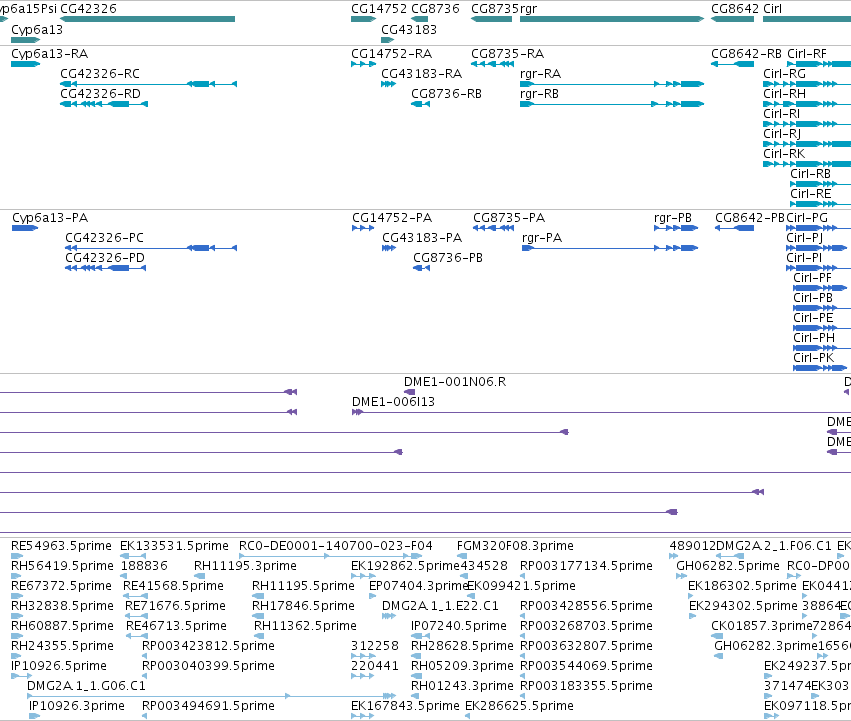Viewport: 851px width, 721px height.
Task: Select the Cirl-RI transcript label
Action: 782,114
